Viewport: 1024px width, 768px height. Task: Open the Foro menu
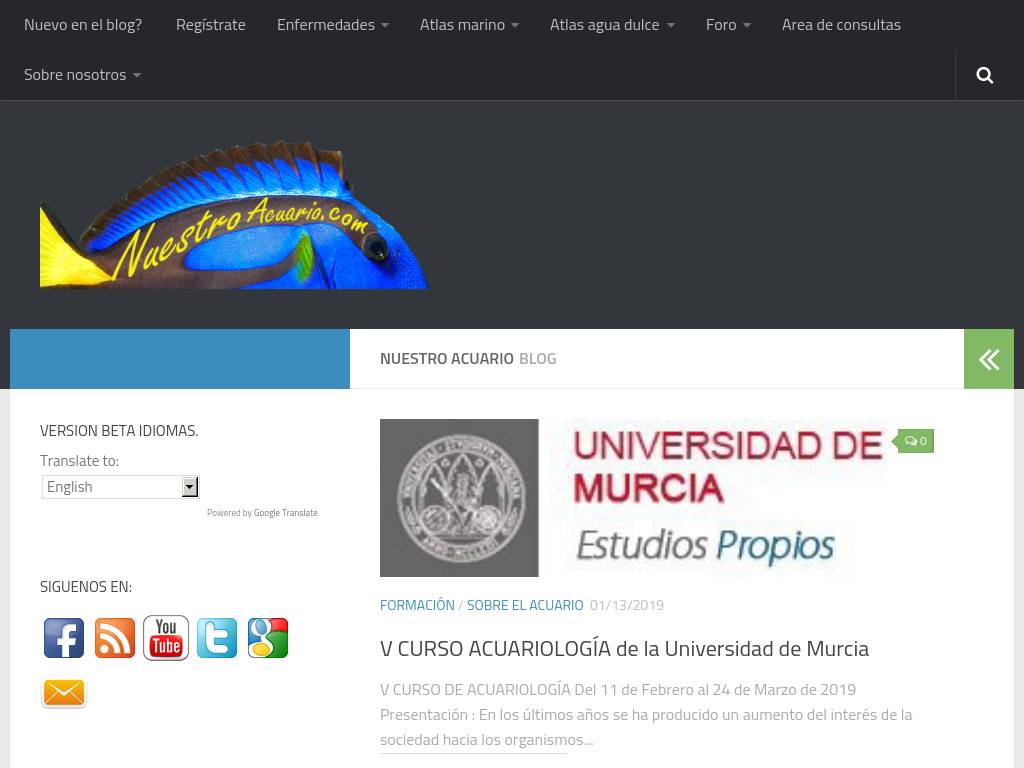(727, 25)
